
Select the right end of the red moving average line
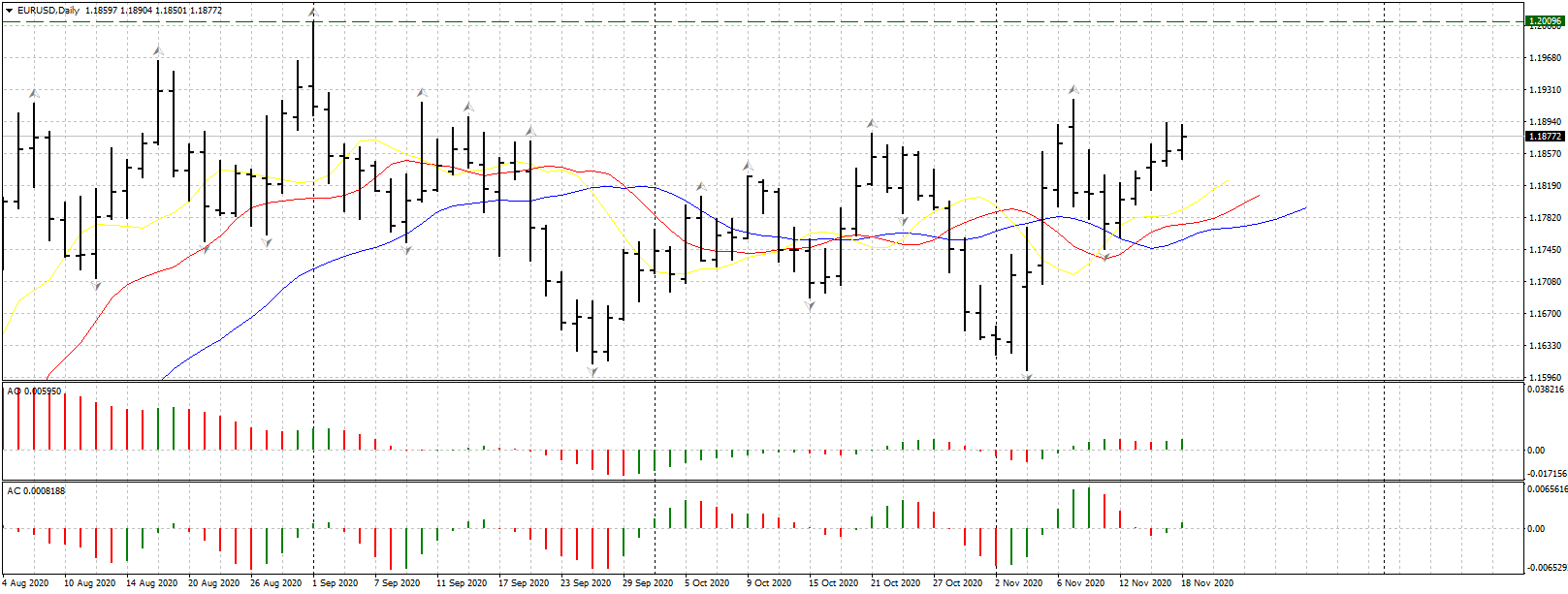[1259, 195]
